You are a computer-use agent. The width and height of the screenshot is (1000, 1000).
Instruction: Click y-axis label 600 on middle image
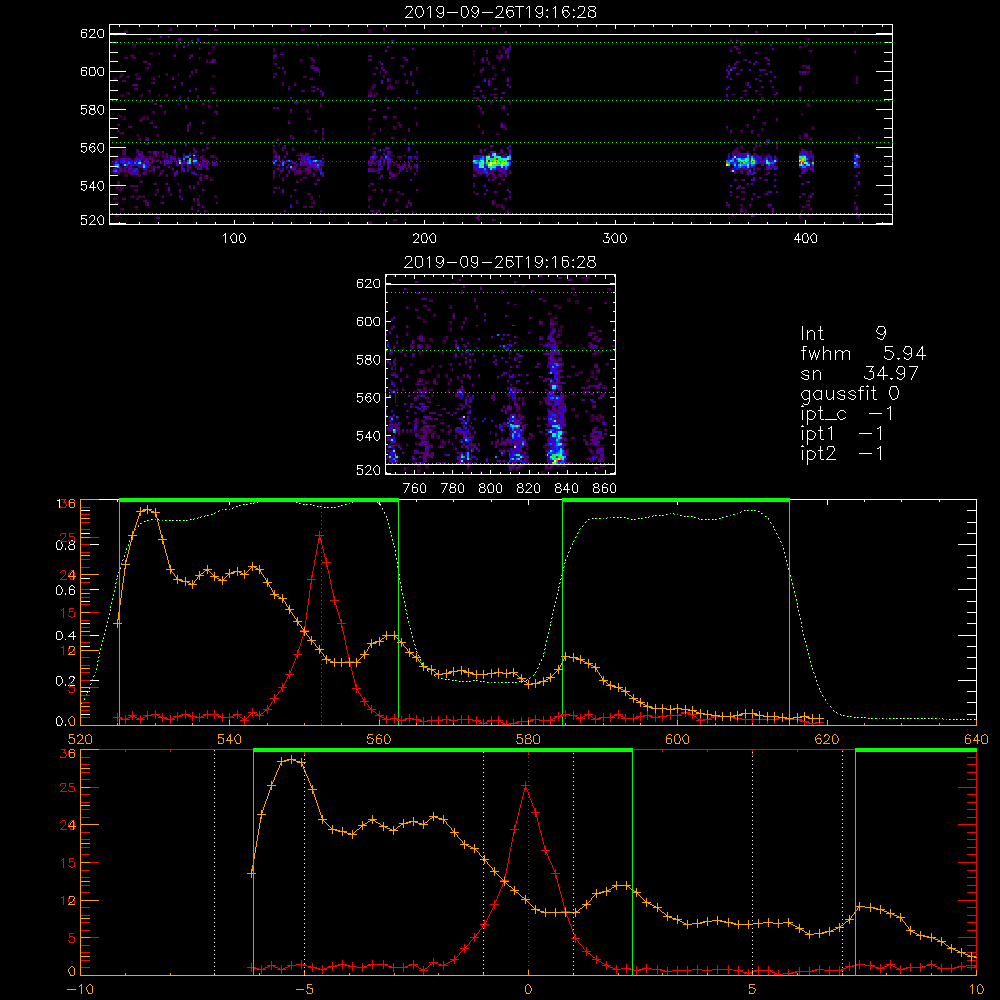pos(369,321)
